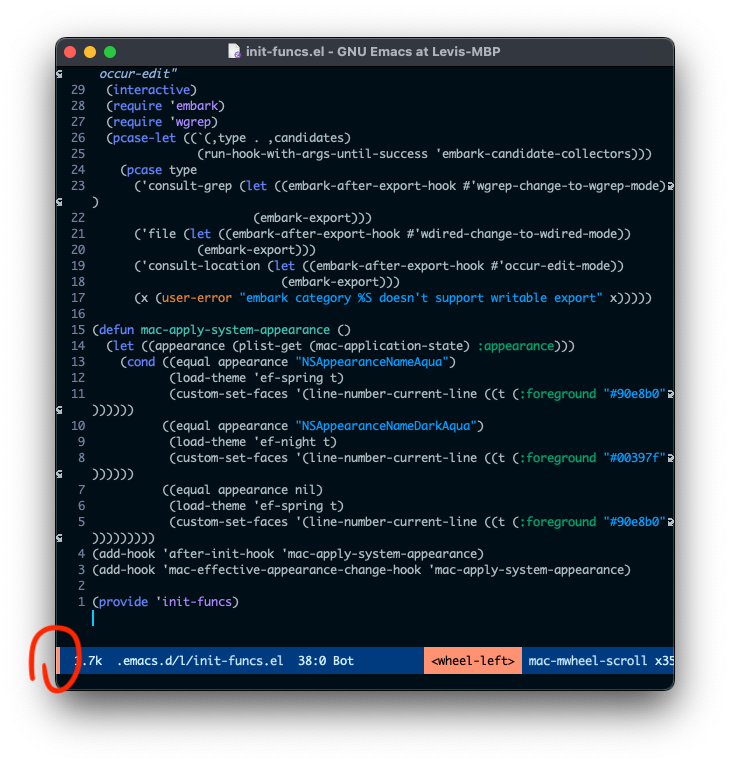This screenshot has width=730, height=764.
Task: Click the window title init-funcs.el - GNU Emacs
Action: pos(373,52)
